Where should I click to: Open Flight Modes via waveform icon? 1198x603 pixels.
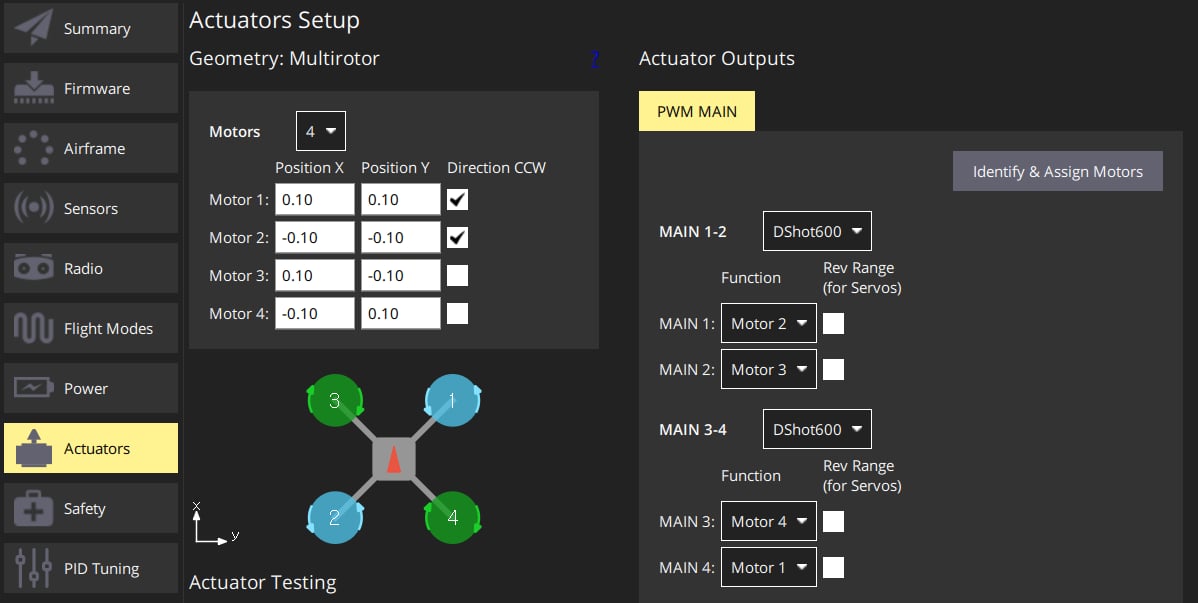click(34, 329)
